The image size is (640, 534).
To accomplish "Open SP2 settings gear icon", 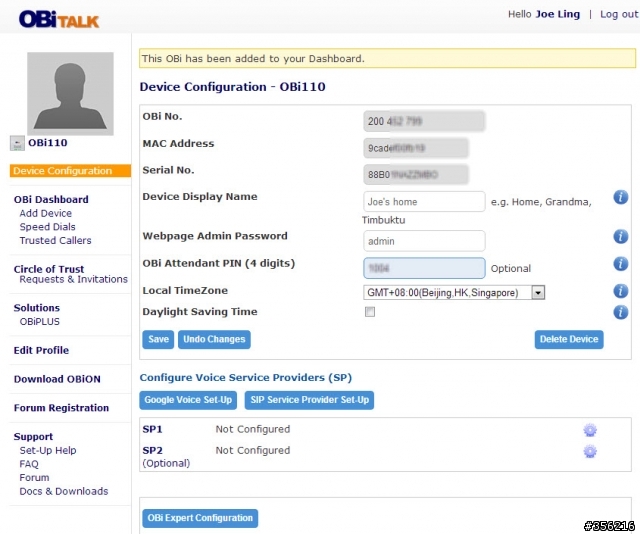I will (x=590, y=451).
